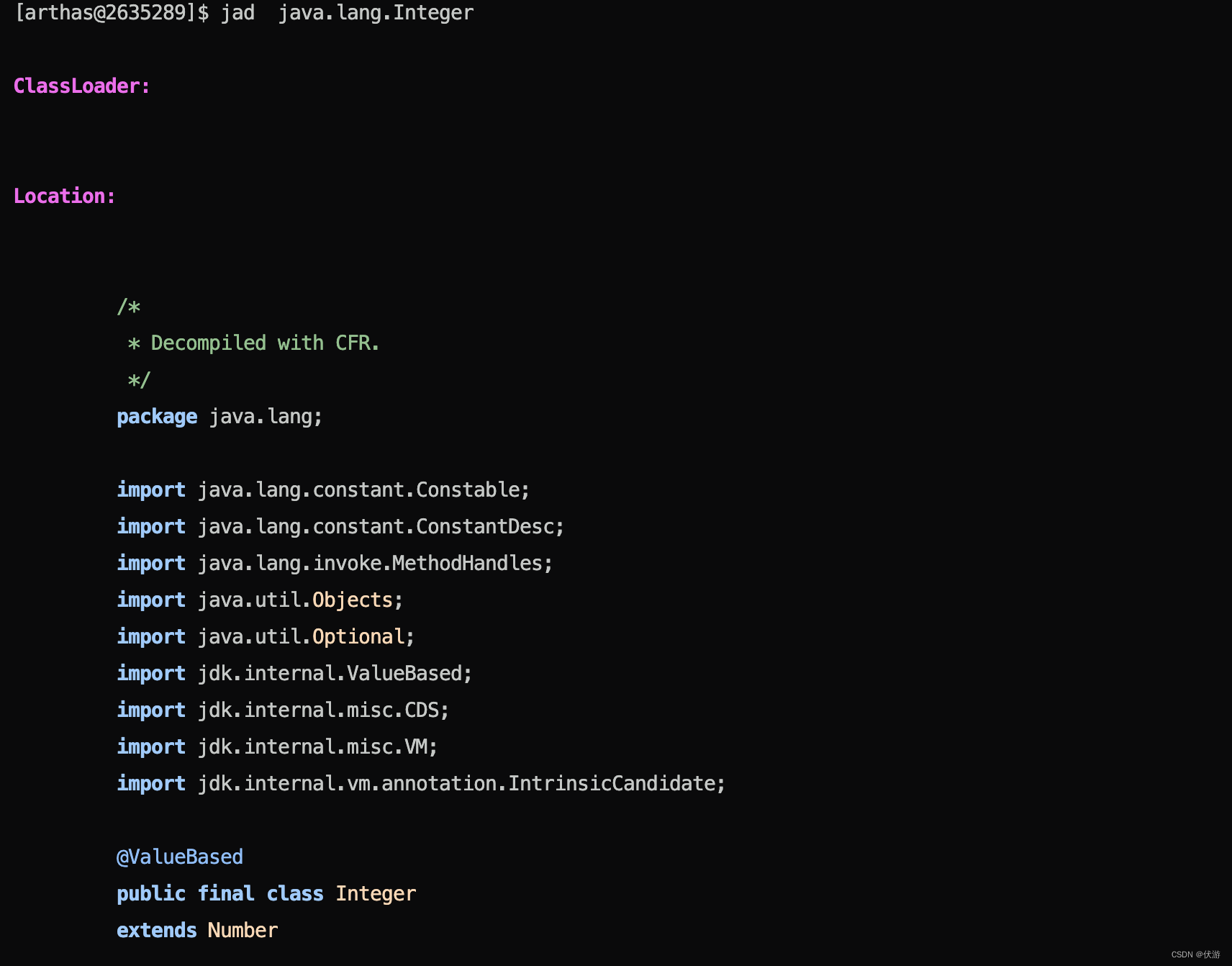Viewport: 1232px width, 966px height.
Task: Click the 'extends Number' line
Action: pos(197,930)
